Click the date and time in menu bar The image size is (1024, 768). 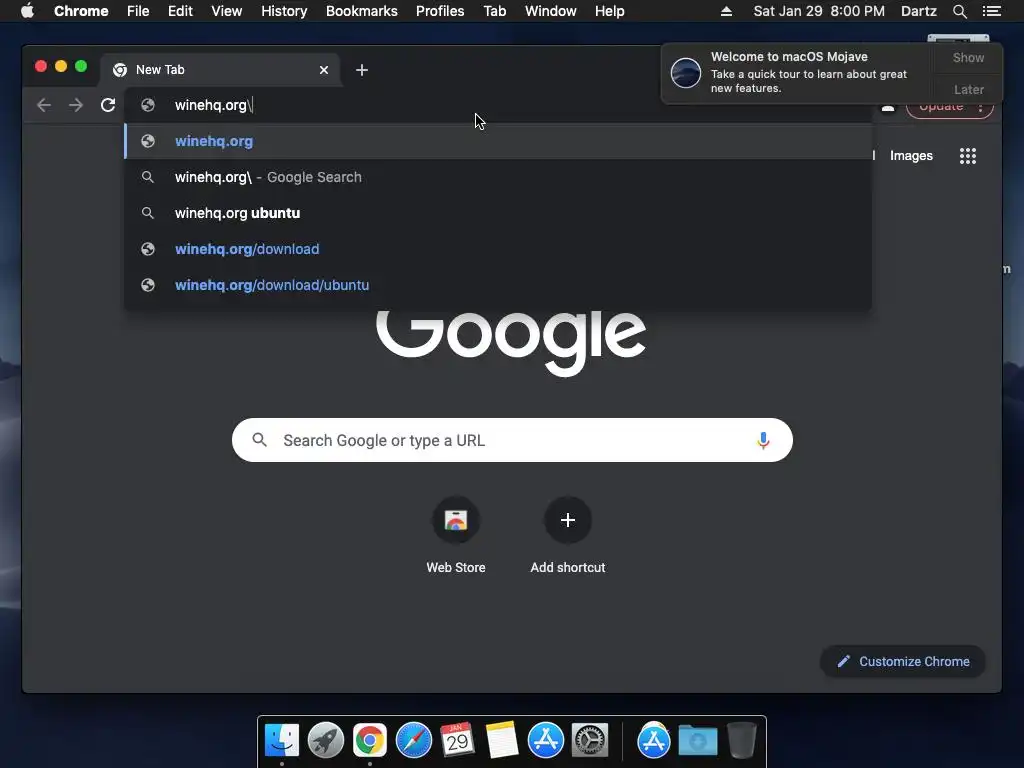coord(819,11)
